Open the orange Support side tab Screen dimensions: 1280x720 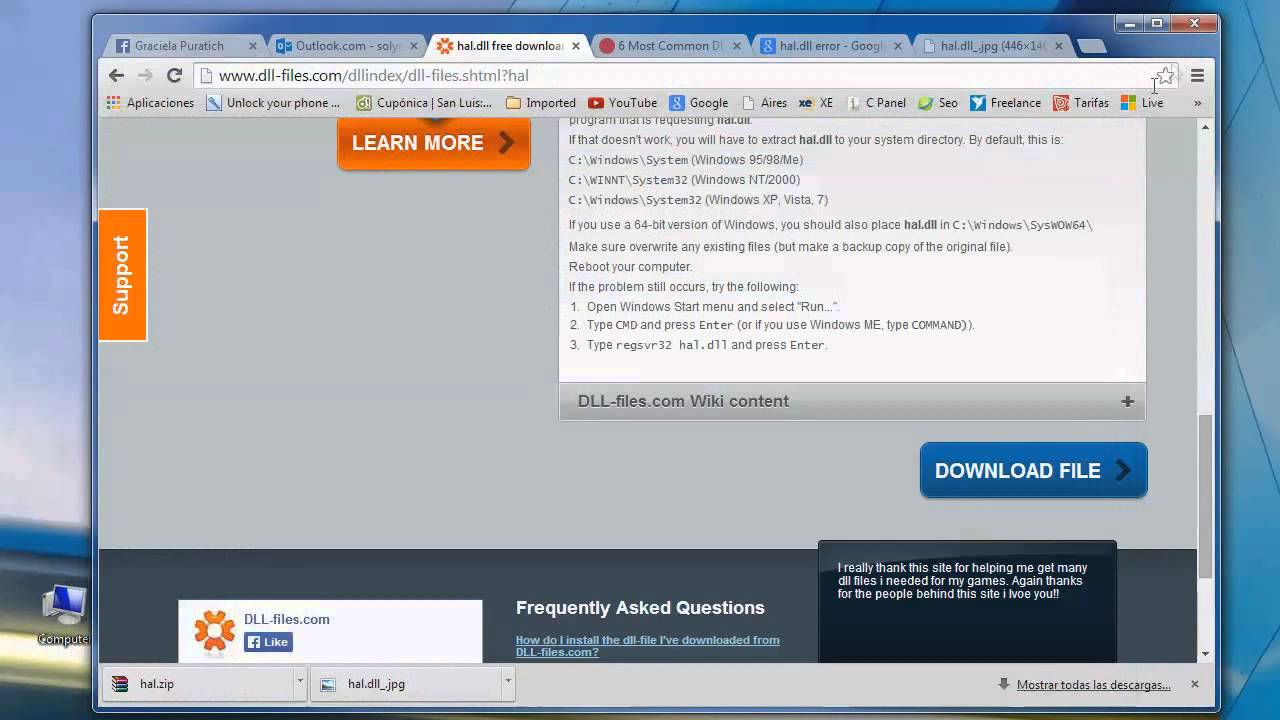pyautogui.click(x=122, y=275)
